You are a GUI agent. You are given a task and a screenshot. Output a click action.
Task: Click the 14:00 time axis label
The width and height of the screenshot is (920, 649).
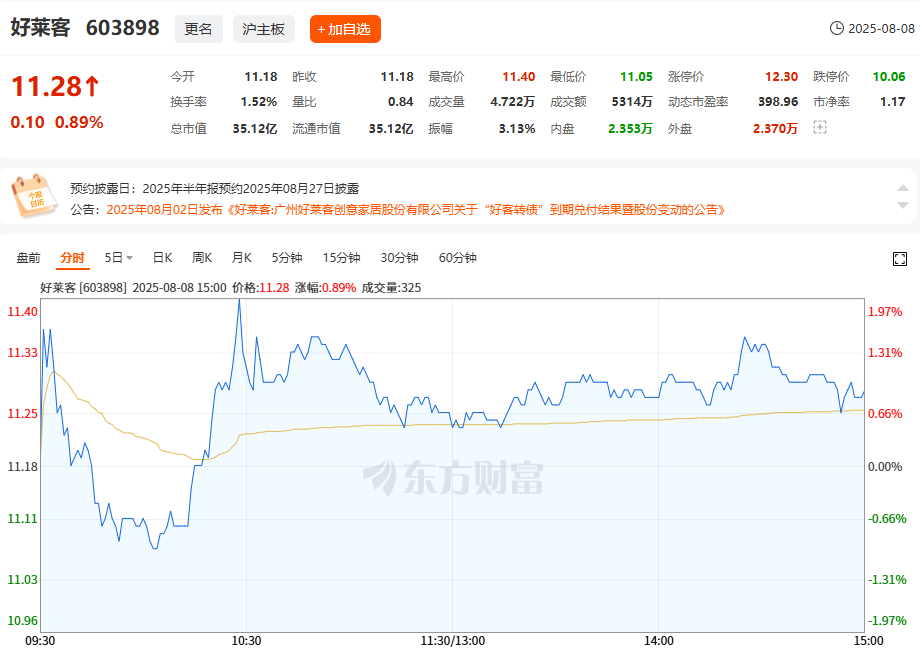(x=658, y=640)
